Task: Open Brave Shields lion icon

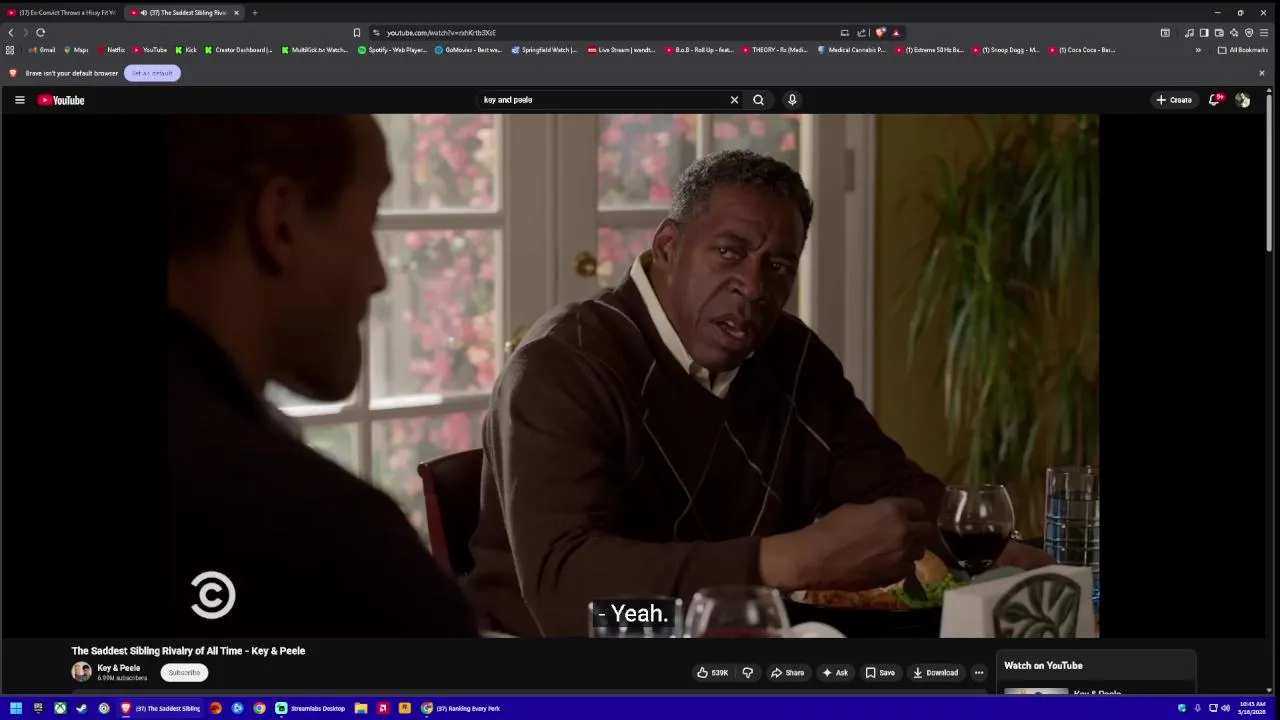Action: [x=880, y=33]
